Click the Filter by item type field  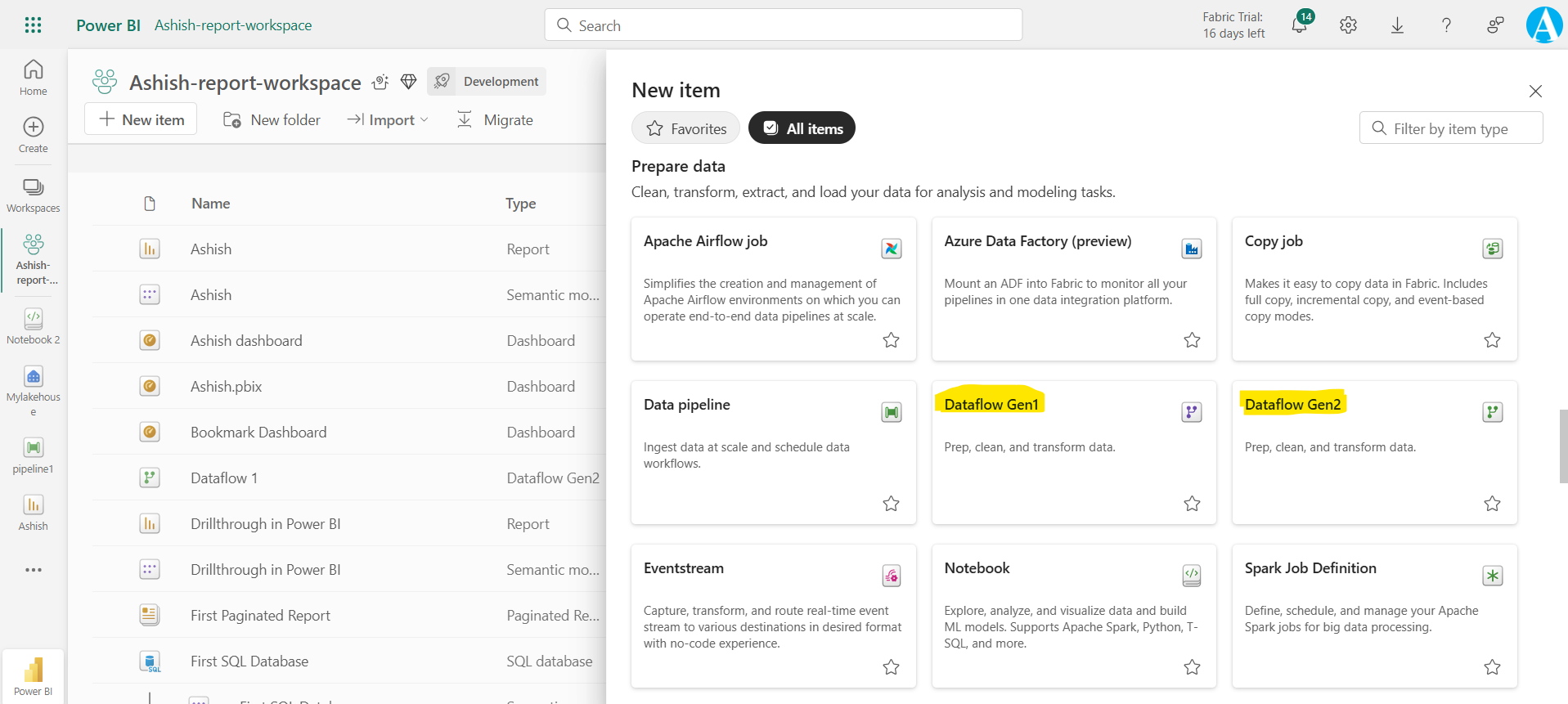click(1450, 128)
